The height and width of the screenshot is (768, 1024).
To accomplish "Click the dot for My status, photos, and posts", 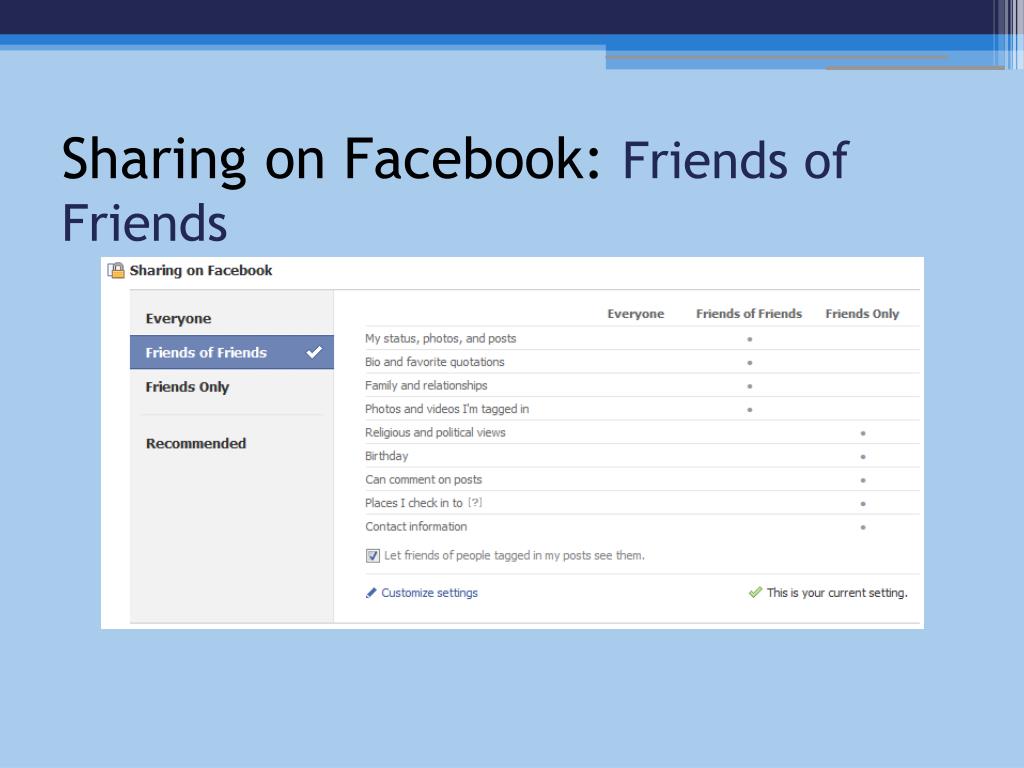I will 750,339.
